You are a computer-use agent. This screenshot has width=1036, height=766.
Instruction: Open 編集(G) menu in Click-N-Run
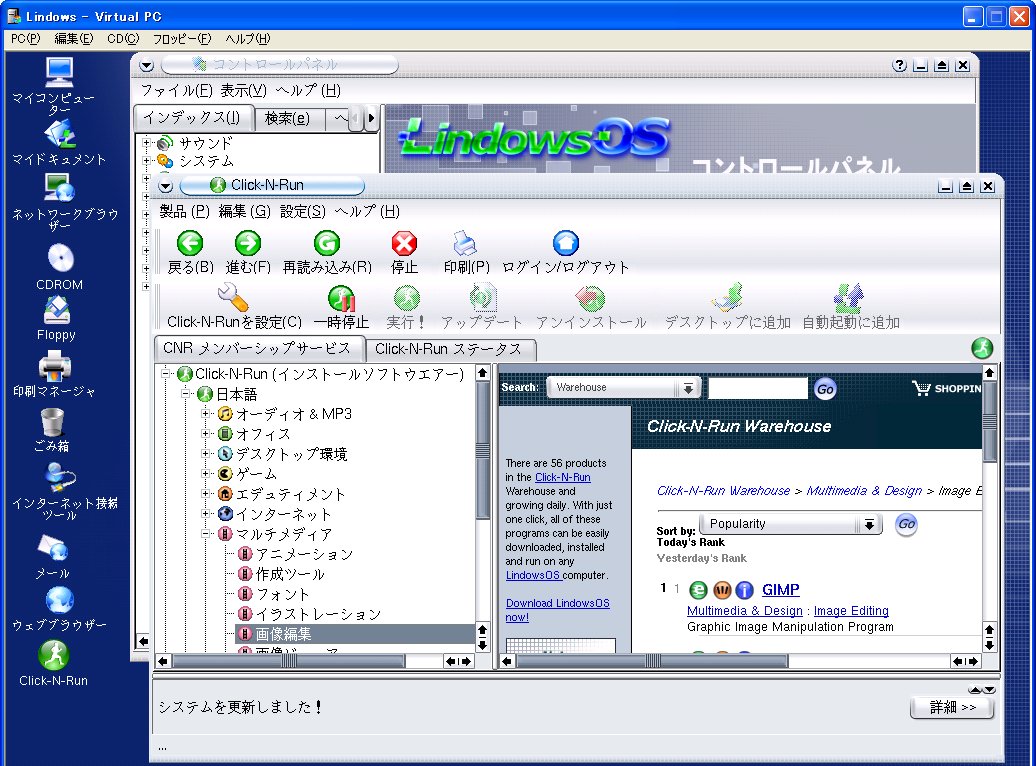click(244, 211)
